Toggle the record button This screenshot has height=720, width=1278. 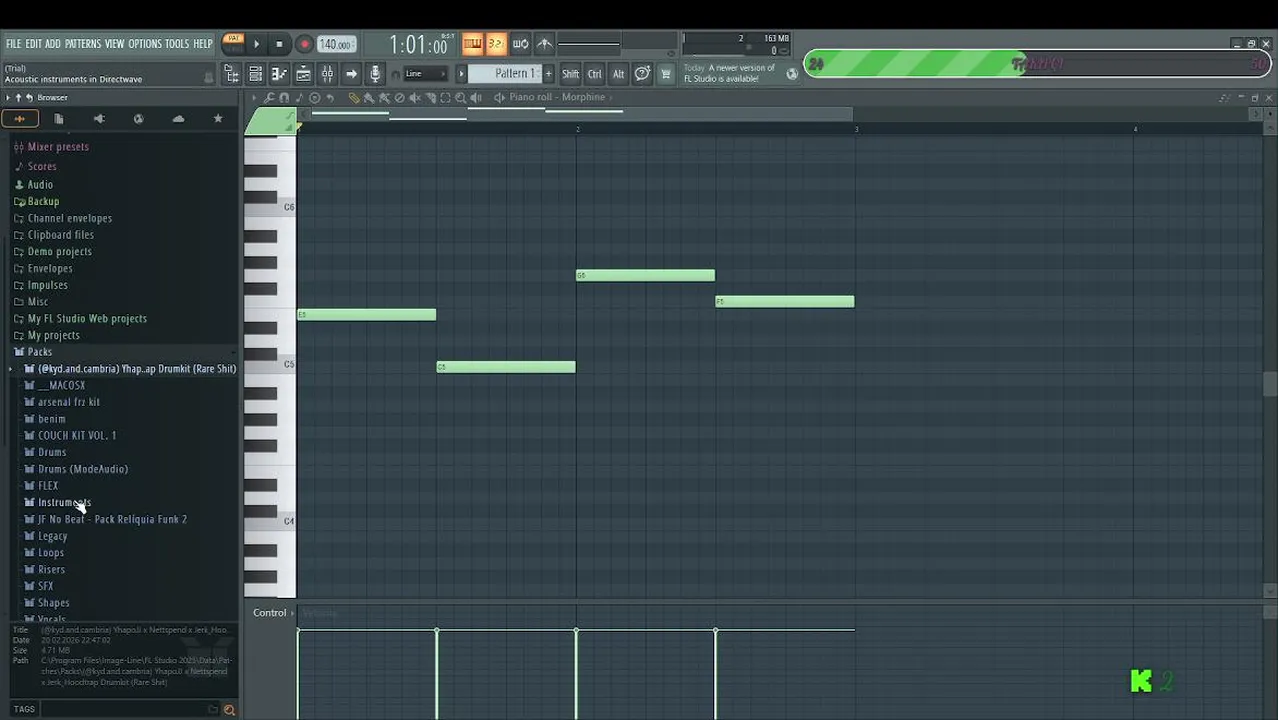coord(304,44)
